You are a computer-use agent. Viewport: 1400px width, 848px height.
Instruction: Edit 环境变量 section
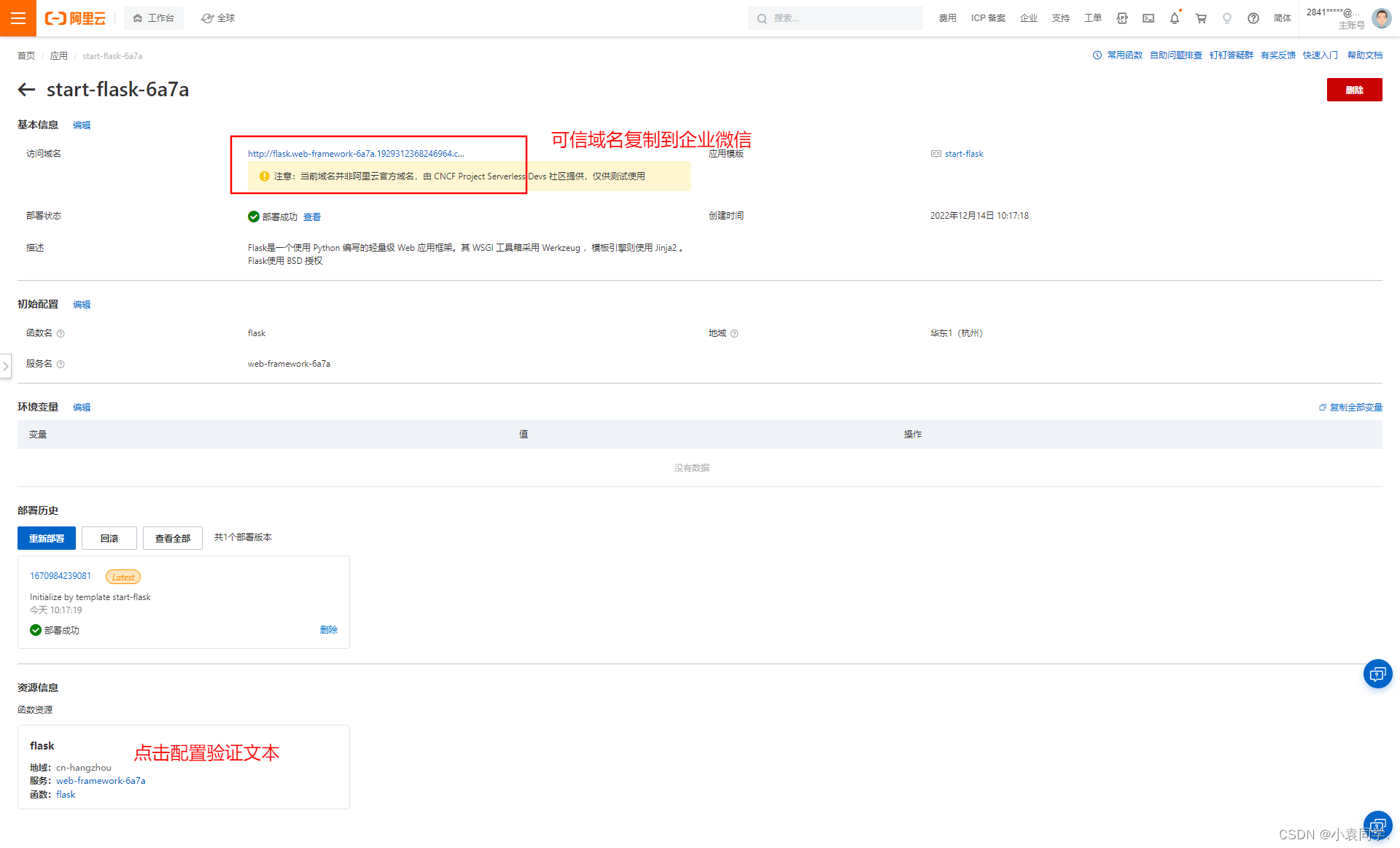point(82,408)
